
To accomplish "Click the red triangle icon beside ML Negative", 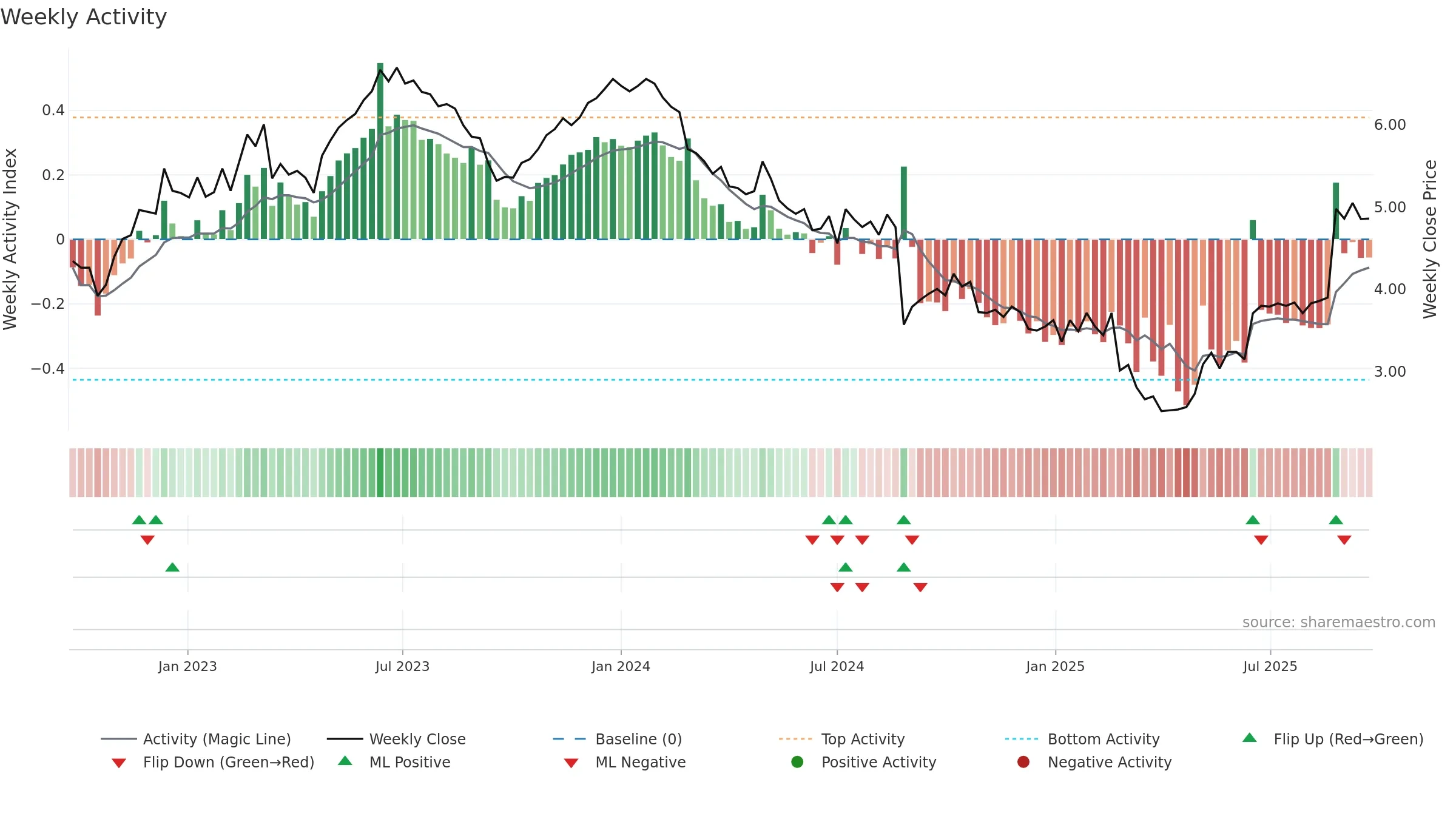I will click(571, 763).
